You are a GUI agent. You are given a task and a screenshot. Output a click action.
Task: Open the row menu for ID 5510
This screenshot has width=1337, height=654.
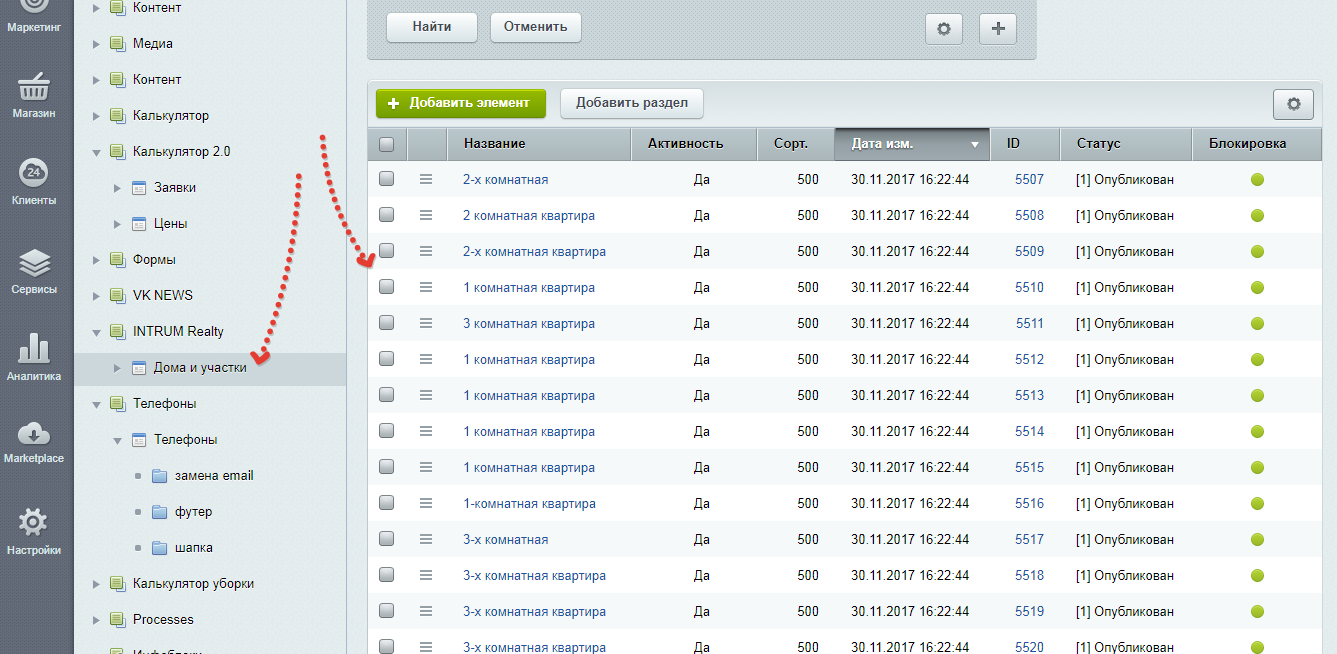(426, 287)
